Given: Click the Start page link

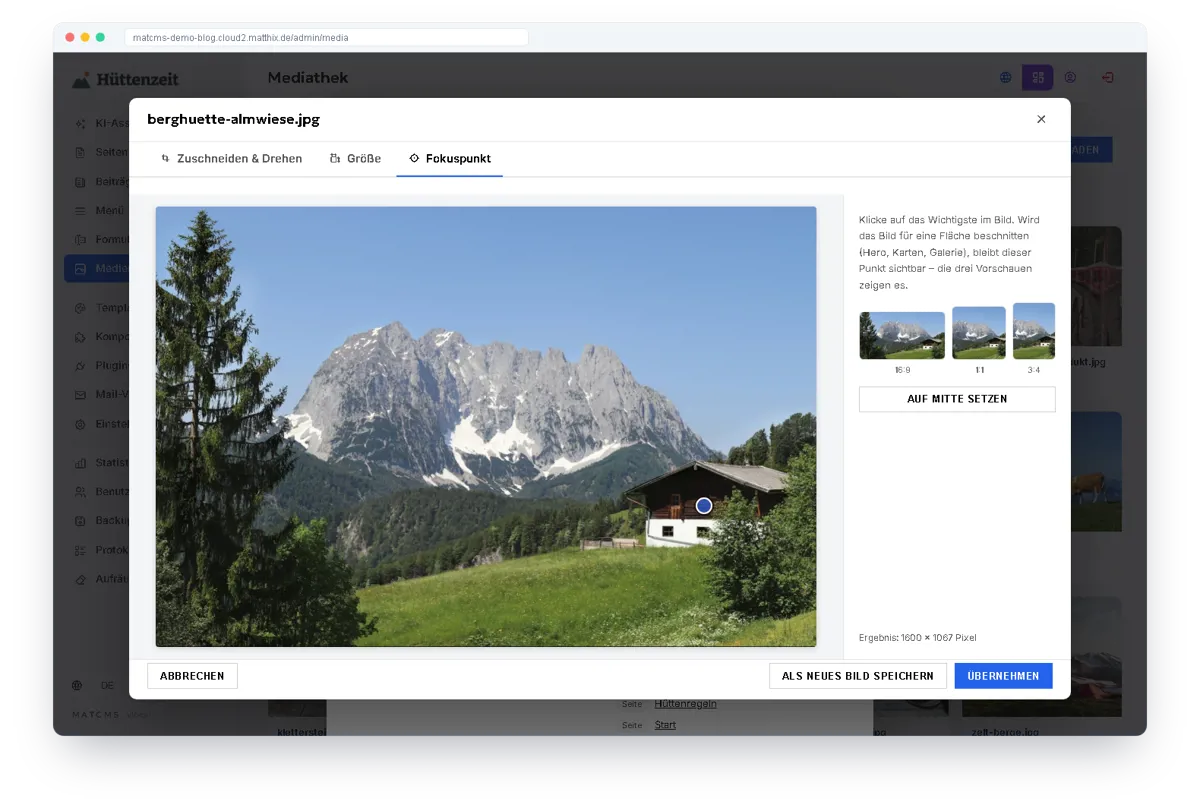Looking at the screenshot, I should (665, 725).
